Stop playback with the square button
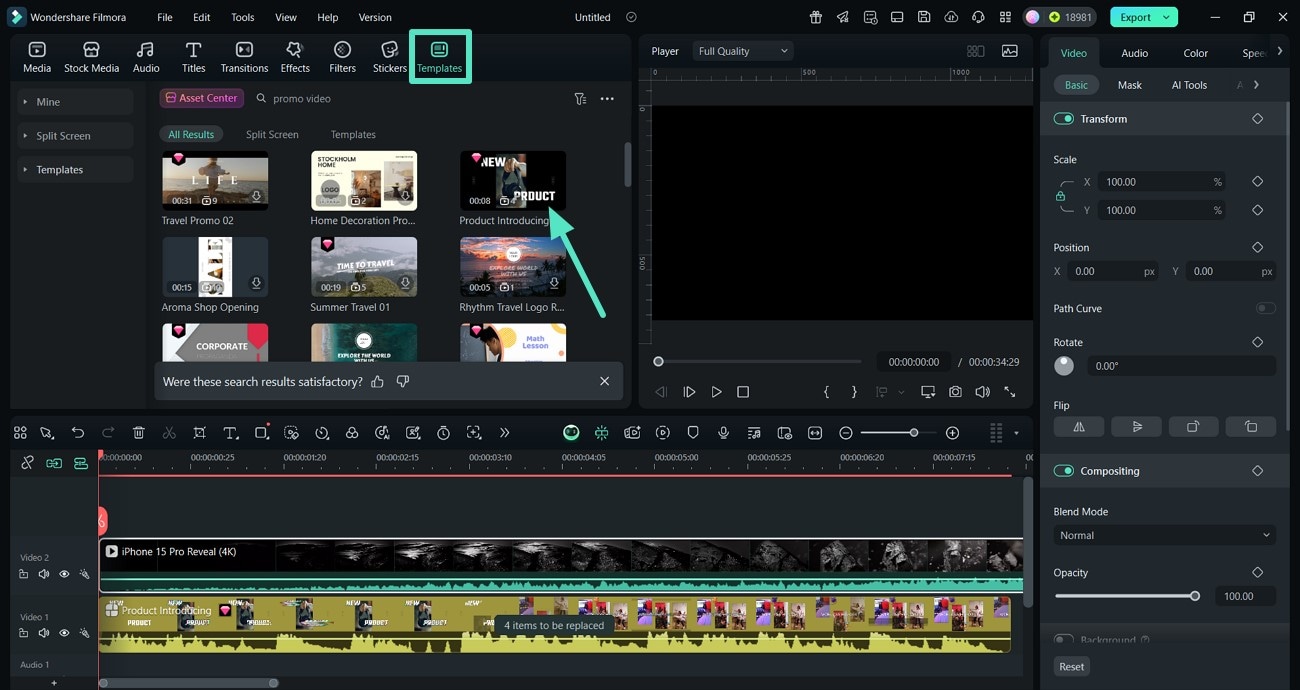The height and width of the screenshot is (690, 1300). click(743, 392)
